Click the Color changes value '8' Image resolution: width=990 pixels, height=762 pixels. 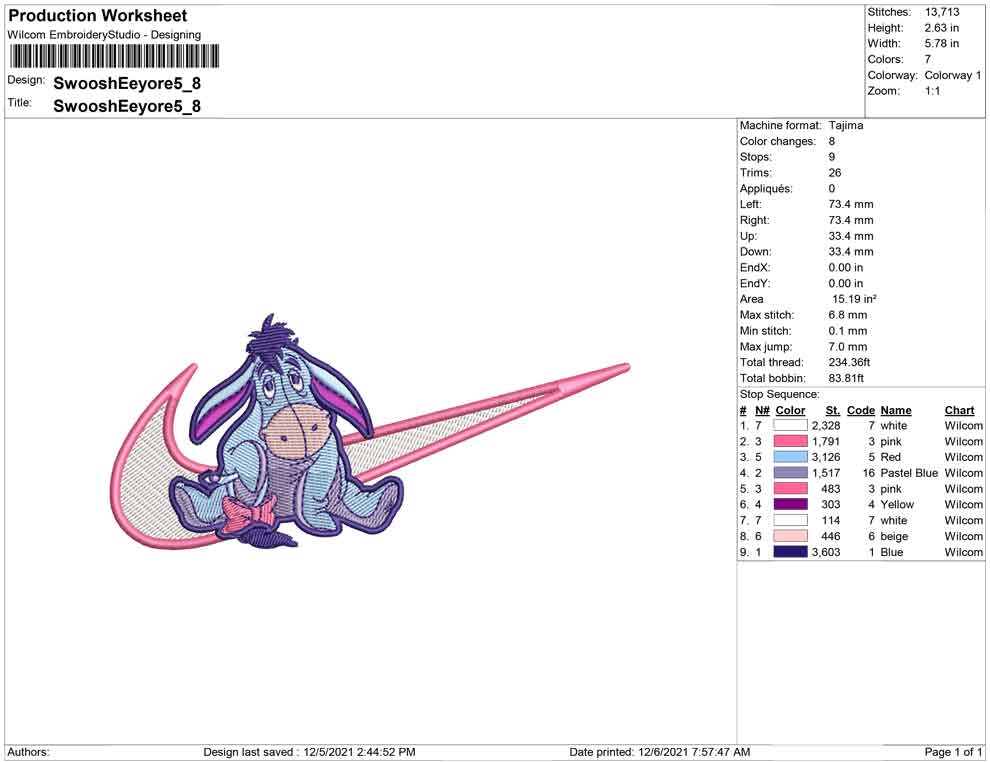click(832, 141)
